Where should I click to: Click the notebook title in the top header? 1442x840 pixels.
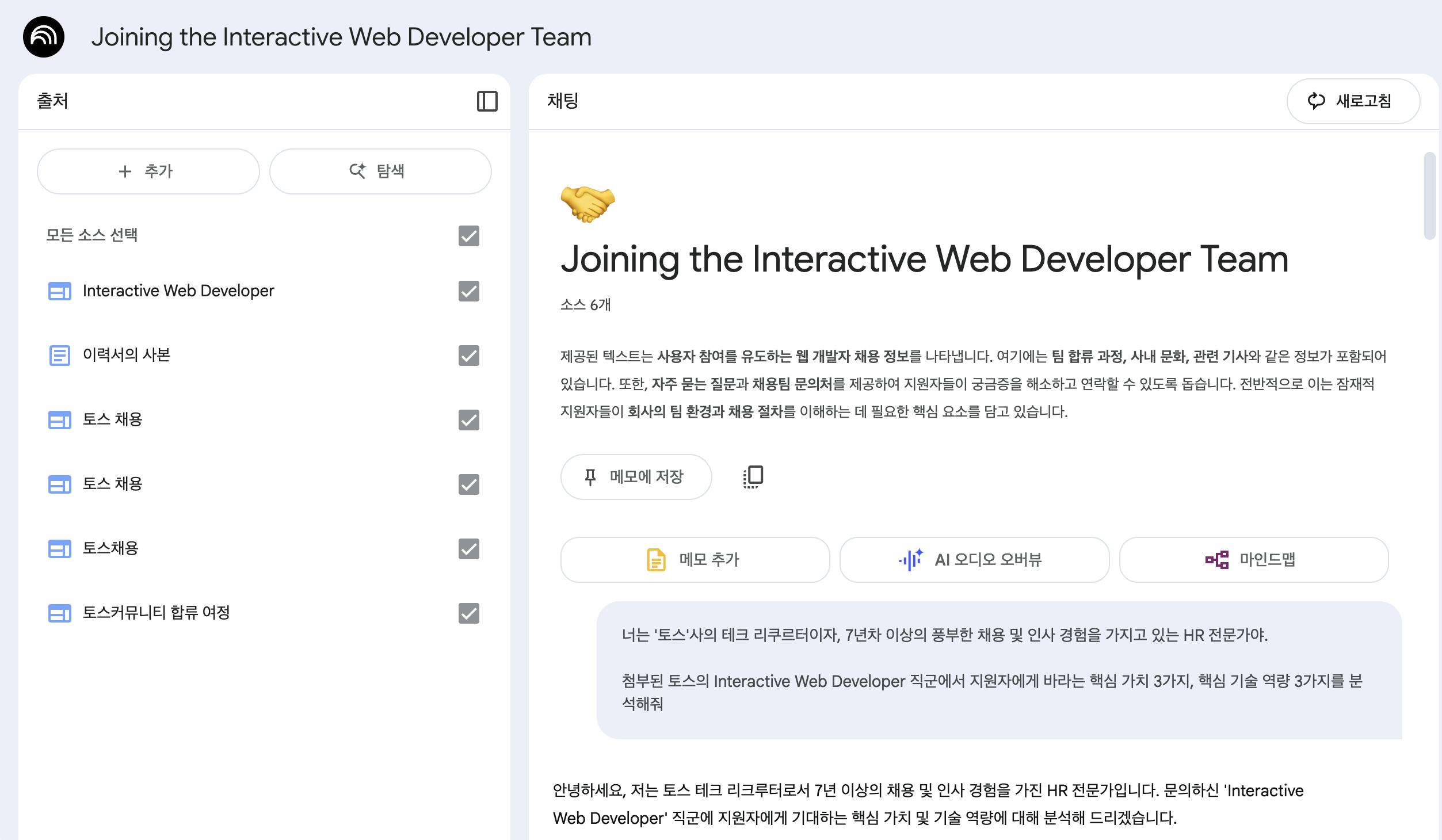[x=341, y=37]
